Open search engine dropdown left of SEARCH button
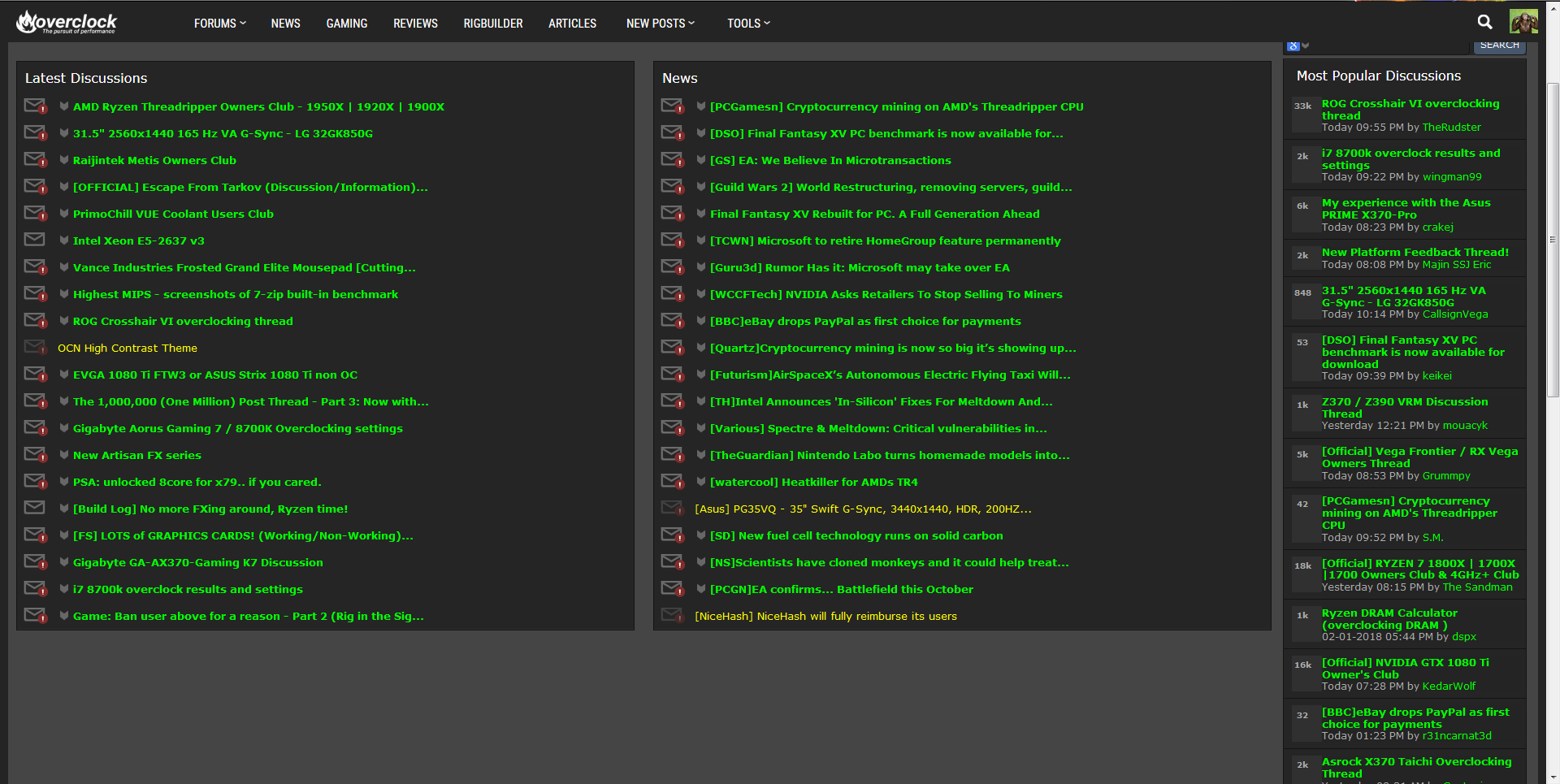Screen dimensions: 1560x784 coord(1298,45)
